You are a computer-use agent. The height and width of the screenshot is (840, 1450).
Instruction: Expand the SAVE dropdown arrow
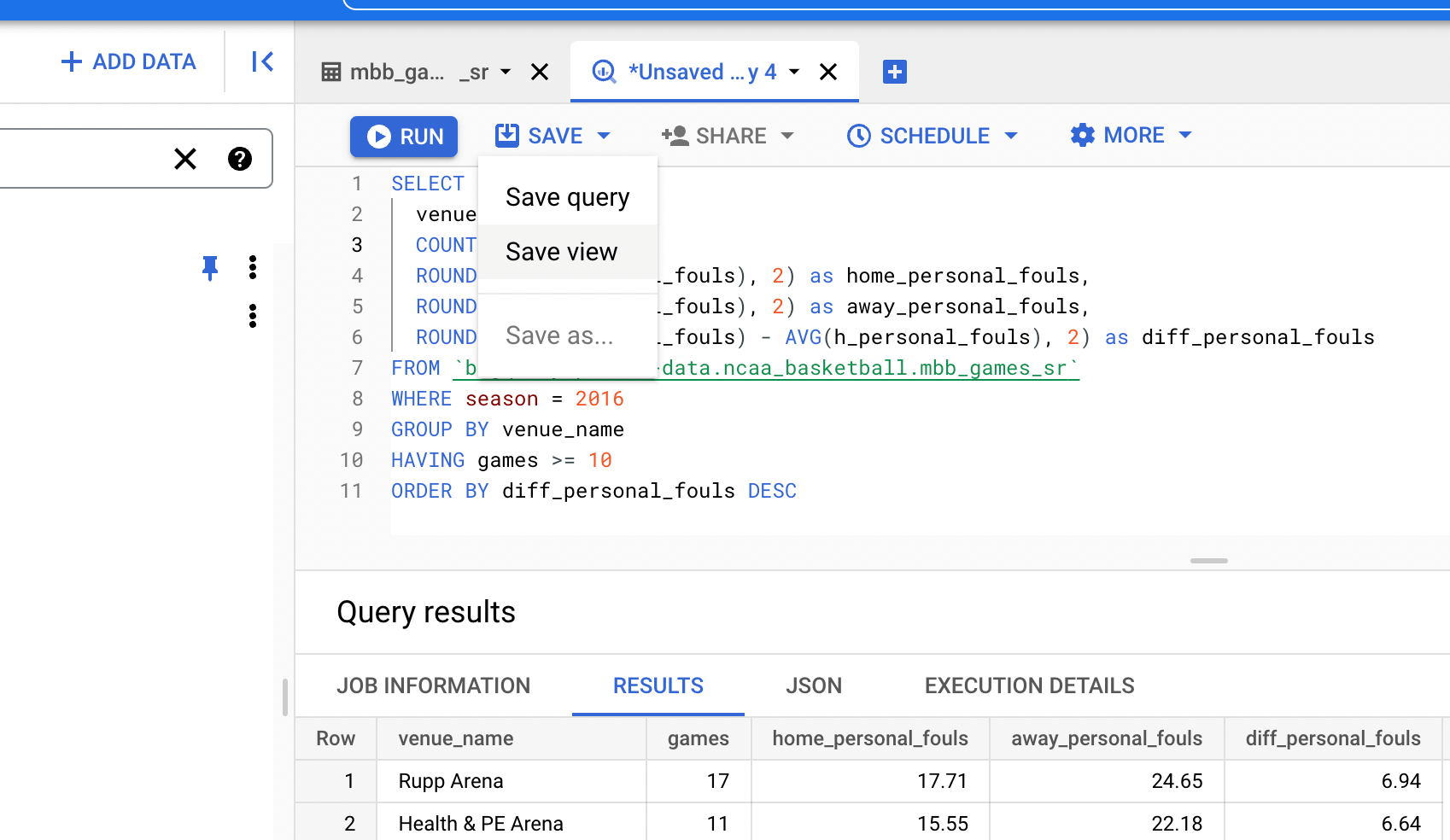tap(604, 136)
